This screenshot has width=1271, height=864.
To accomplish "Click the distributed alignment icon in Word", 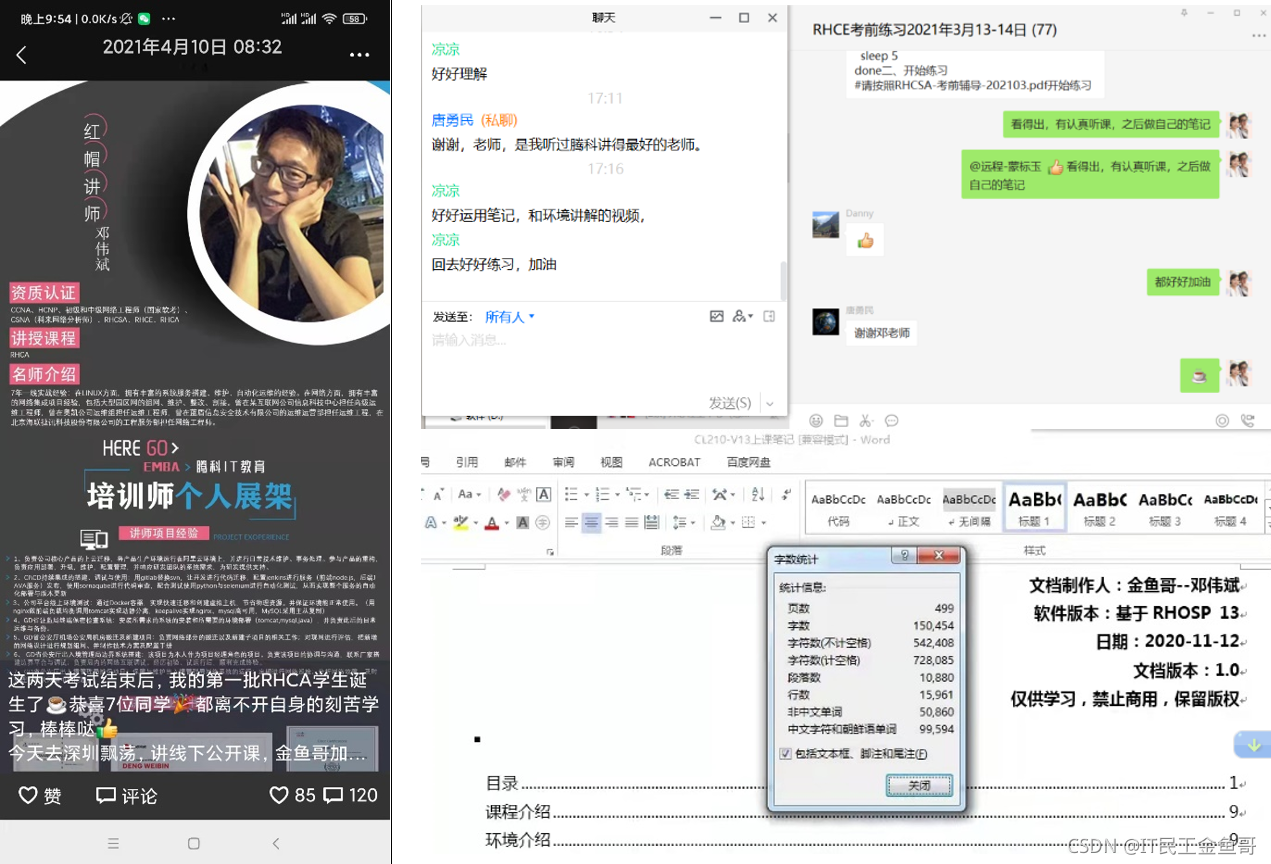I will (x=651, y=522).
